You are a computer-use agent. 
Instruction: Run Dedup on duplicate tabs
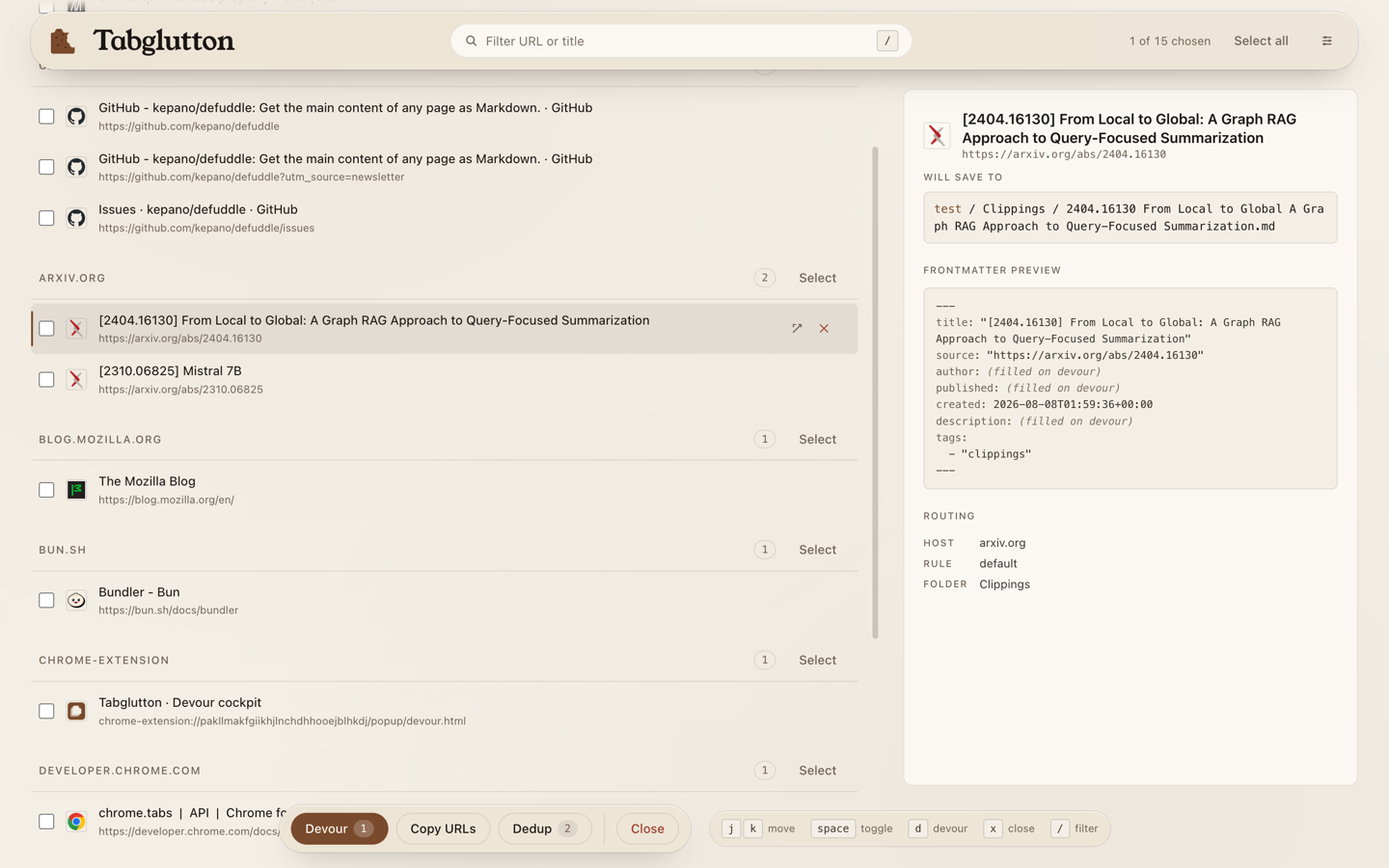(545, 828)
